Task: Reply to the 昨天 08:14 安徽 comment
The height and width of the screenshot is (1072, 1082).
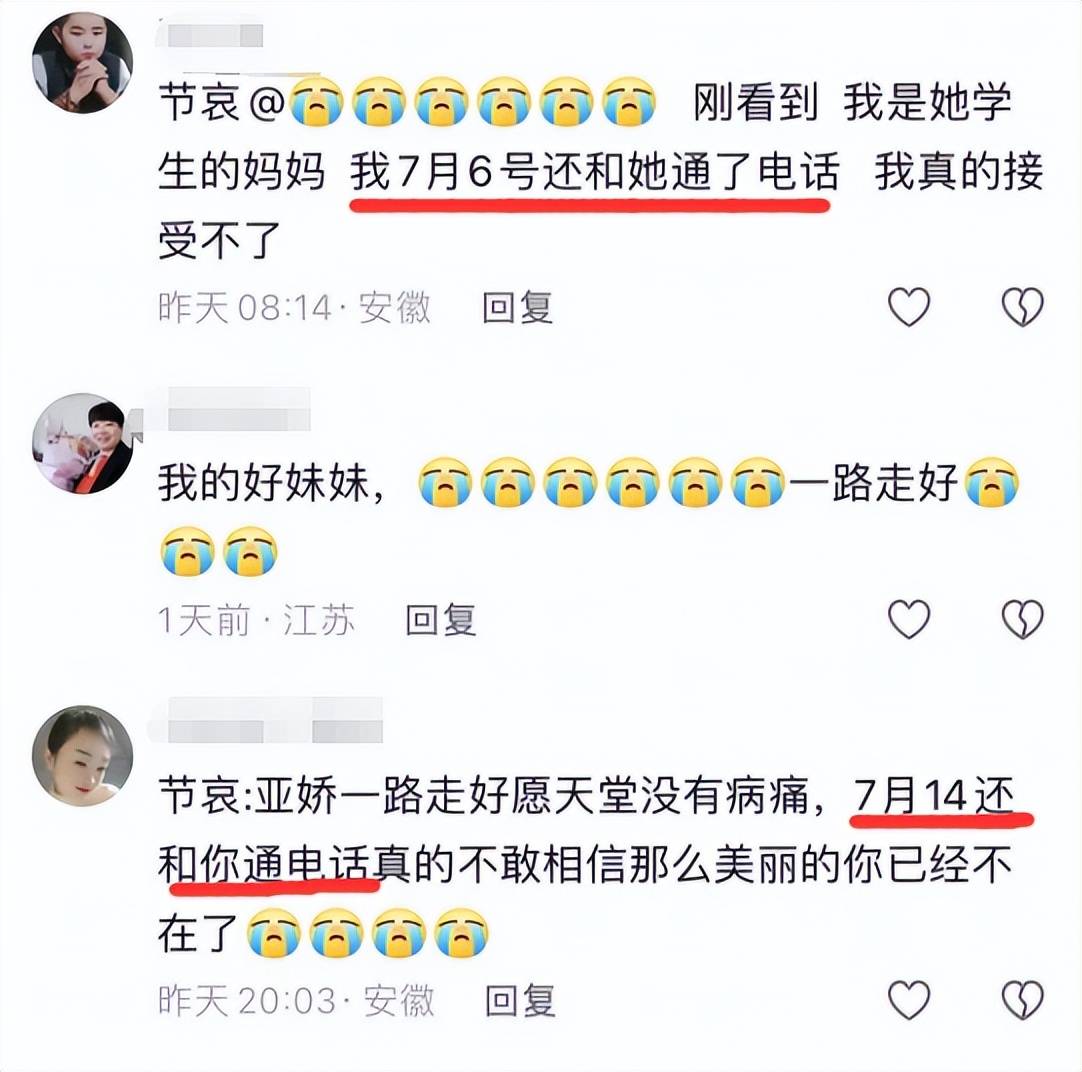Action: (x=518, y=307)
